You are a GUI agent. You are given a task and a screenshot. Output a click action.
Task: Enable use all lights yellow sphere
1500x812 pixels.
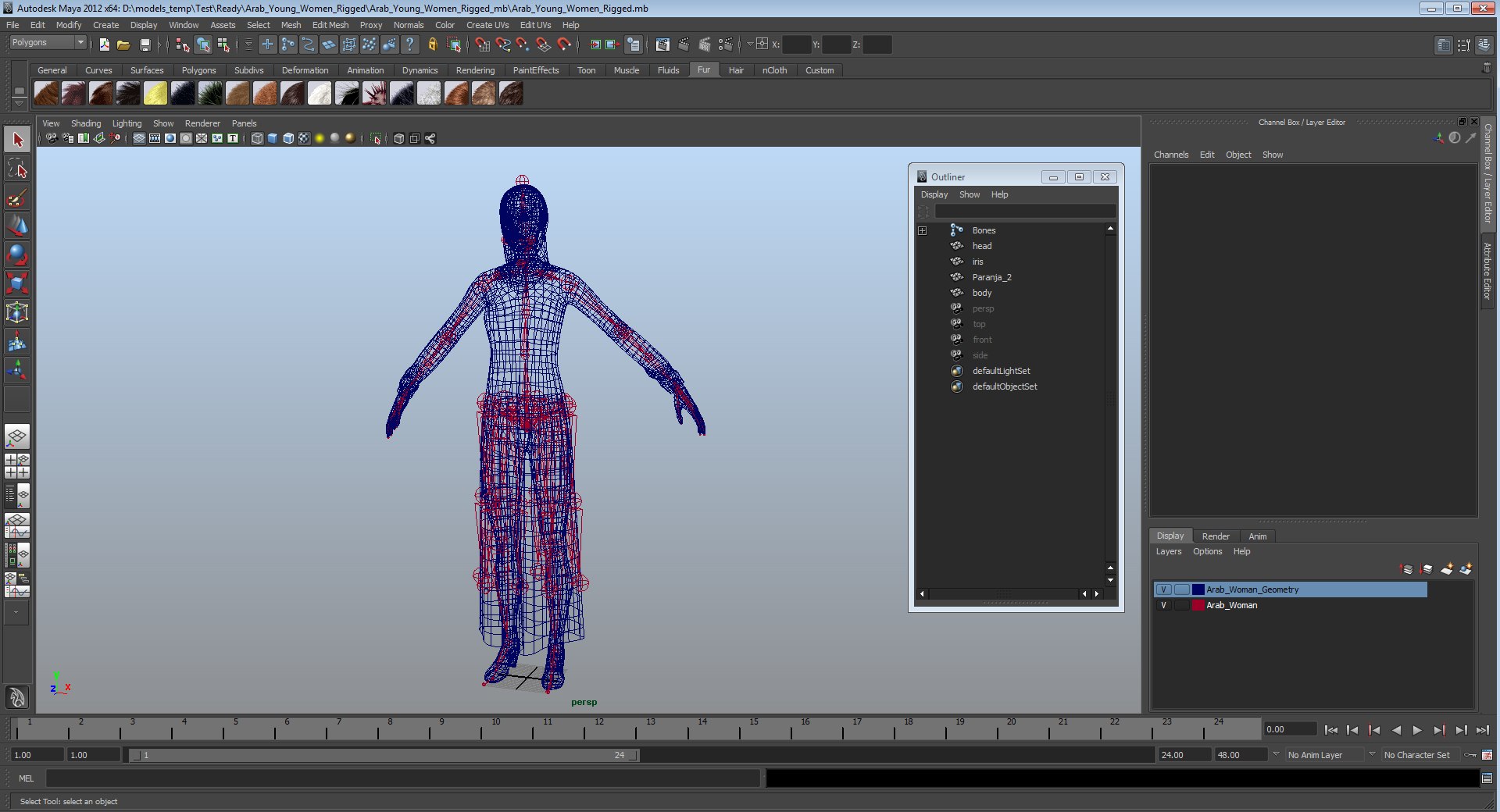(320, 138)
